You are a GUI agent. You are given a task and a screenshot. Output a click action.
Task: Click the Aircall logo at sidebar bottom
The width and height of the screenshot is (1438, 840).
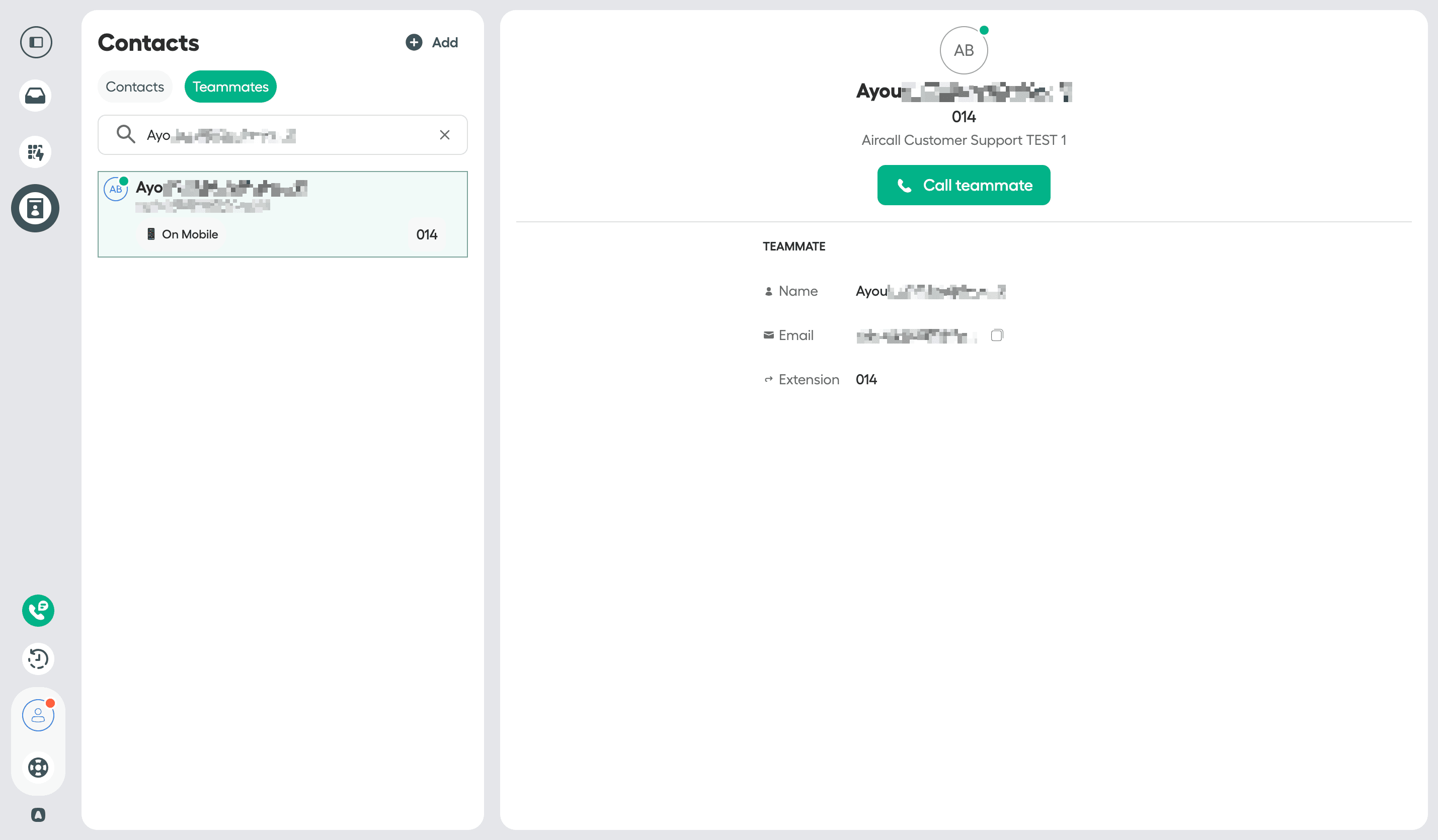(38, 815)
